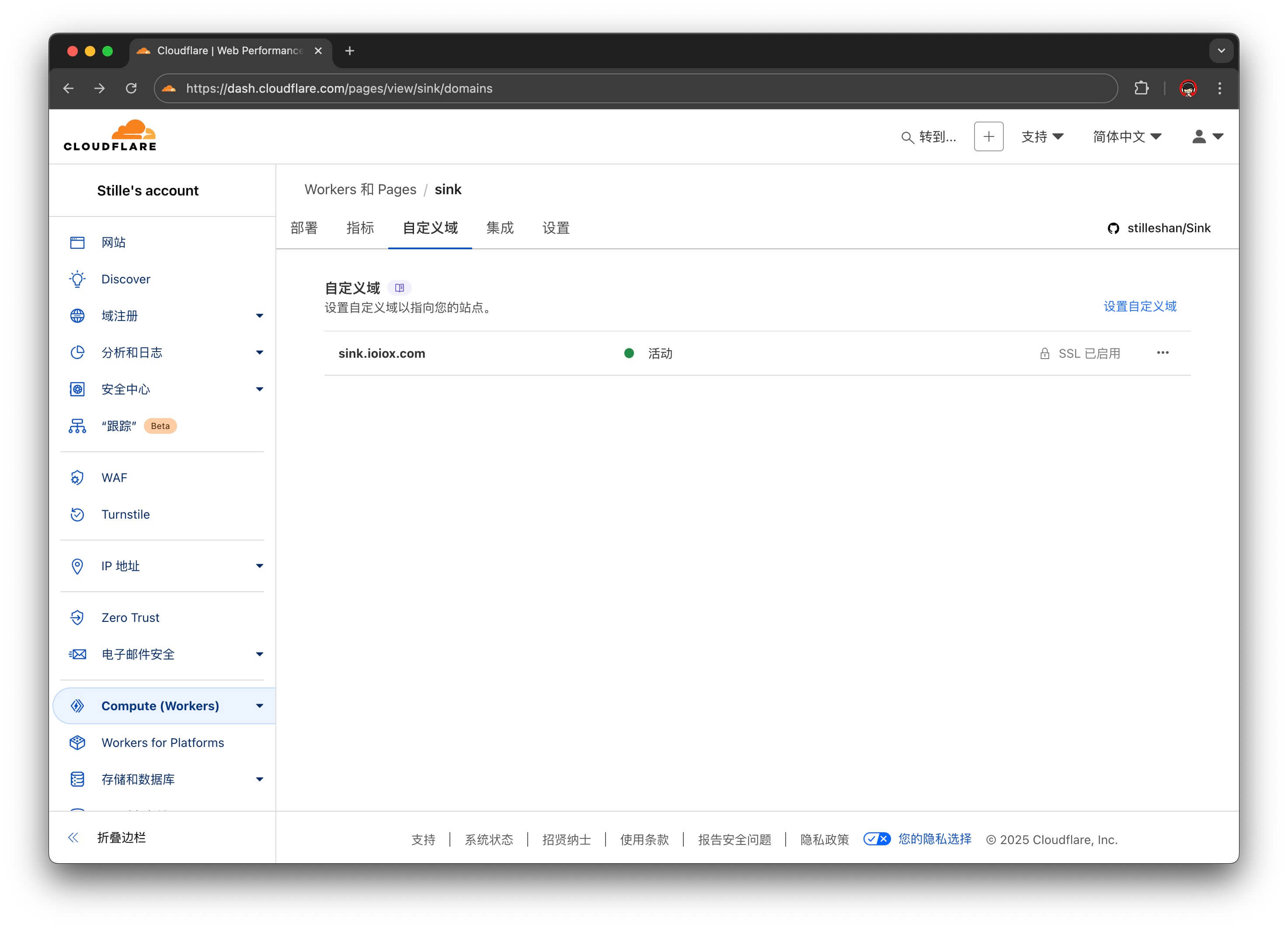Open the 网站 websites icon in sidebar
1288x928 pixels.
pyautogui.click(x=77, y=243)
